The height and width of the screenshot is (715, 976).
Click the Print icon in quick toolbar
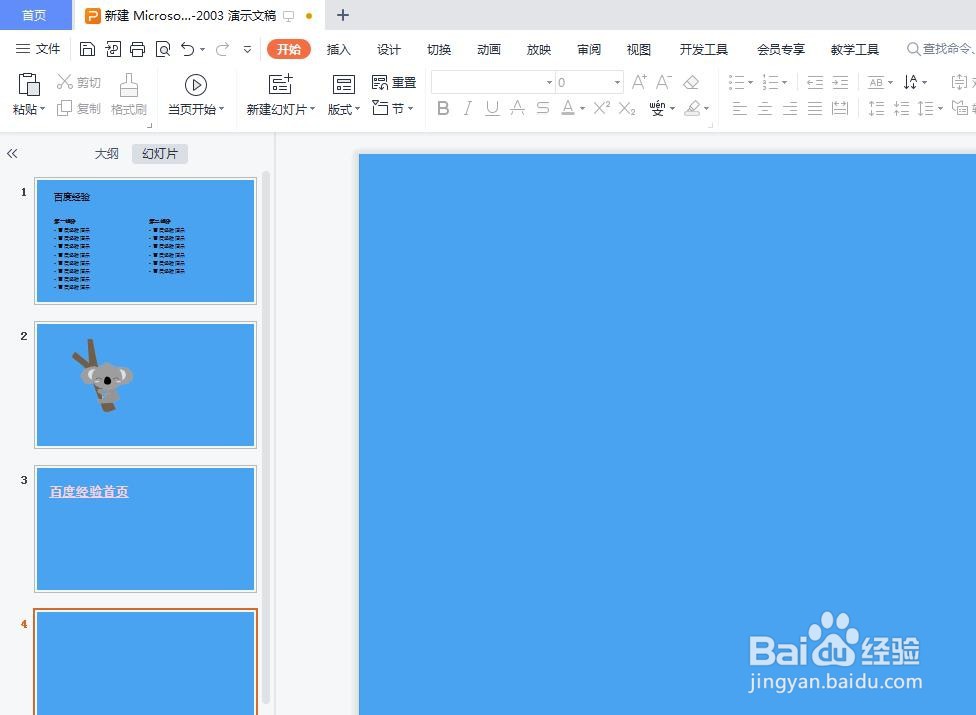pyautogui.click(x=138, y=49)
